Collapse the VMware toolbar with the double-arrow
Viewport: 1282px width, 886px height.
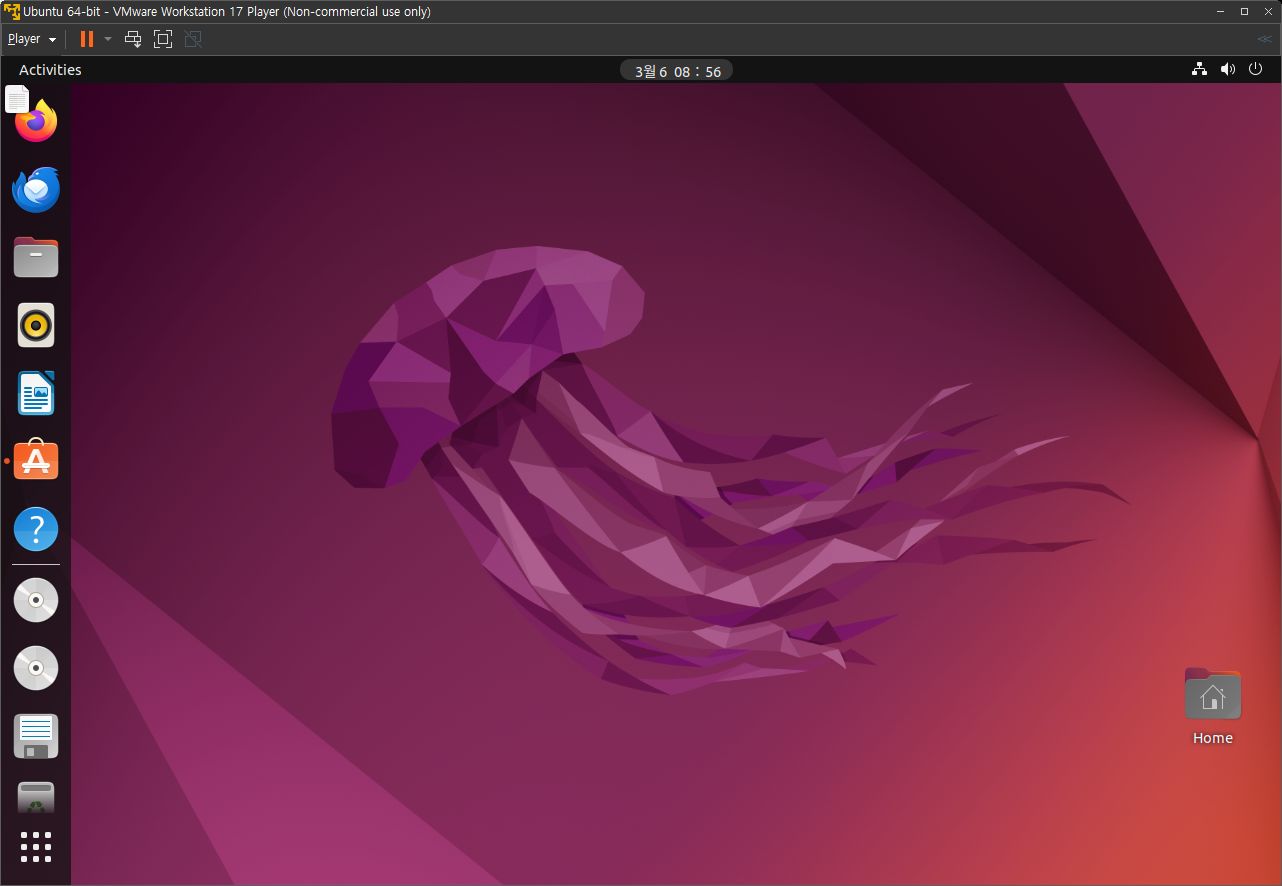click(1264, 39)
